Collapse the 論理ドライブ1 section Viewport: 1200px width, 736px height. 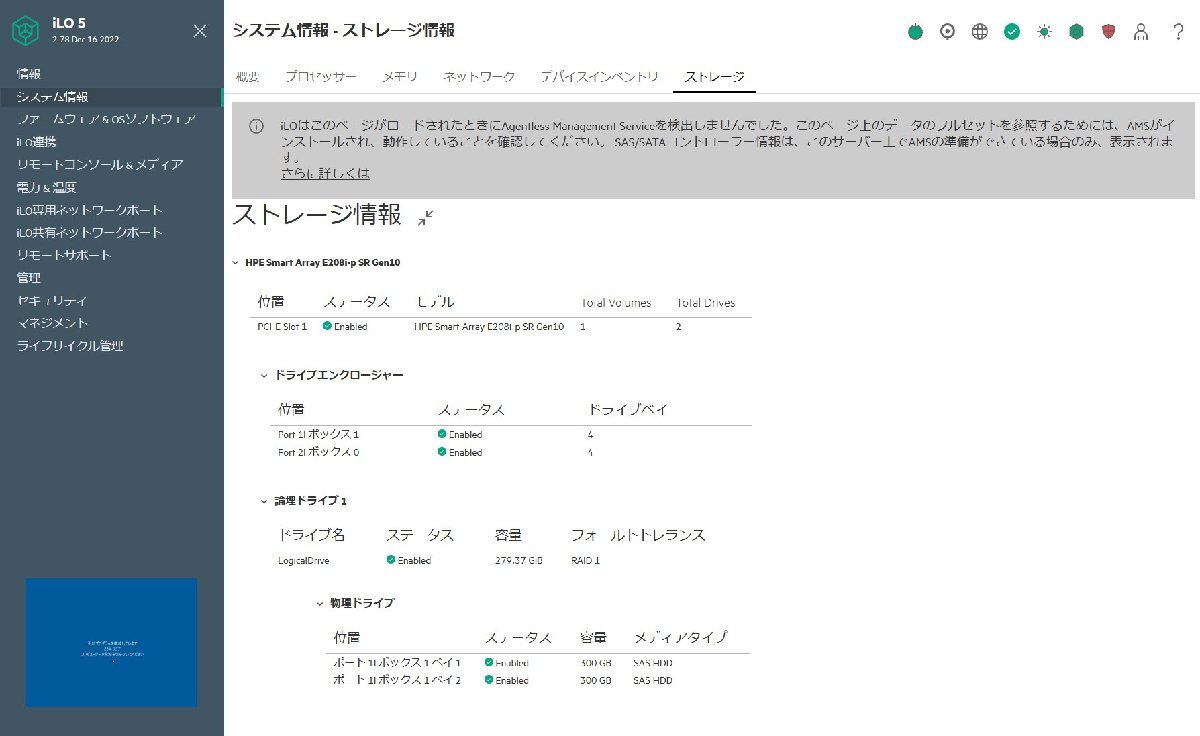point(262,501)
